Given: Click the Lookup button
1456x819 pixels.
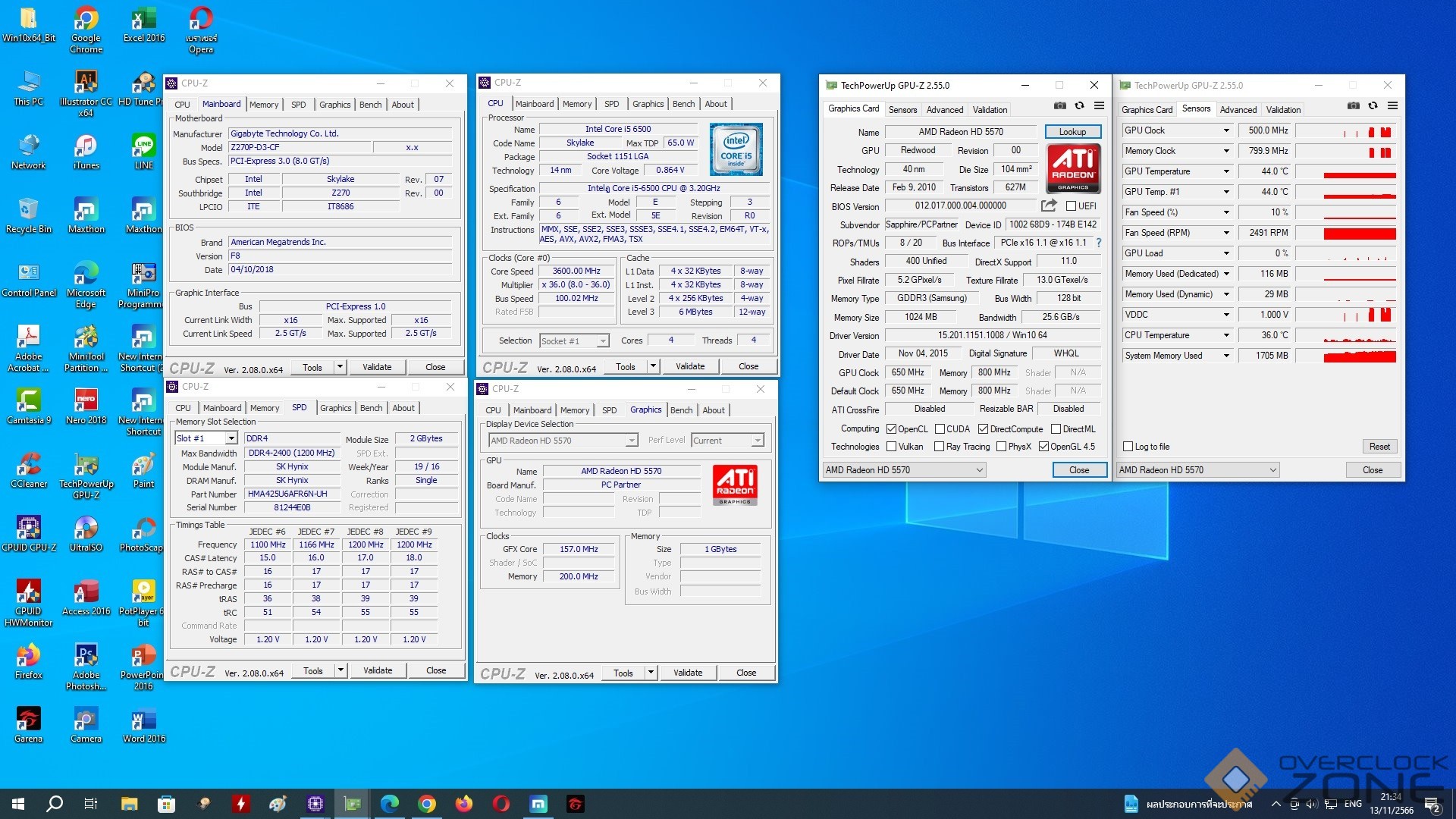Looking at the screenshot, I should point(1072,132).
